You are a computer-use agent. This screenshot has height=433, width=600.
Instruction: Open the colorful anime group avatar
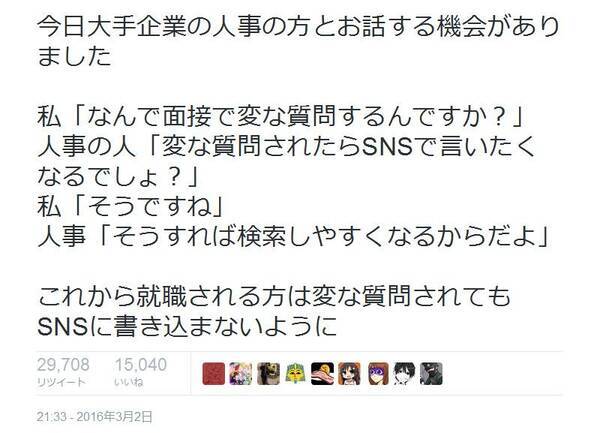point(241,373)
